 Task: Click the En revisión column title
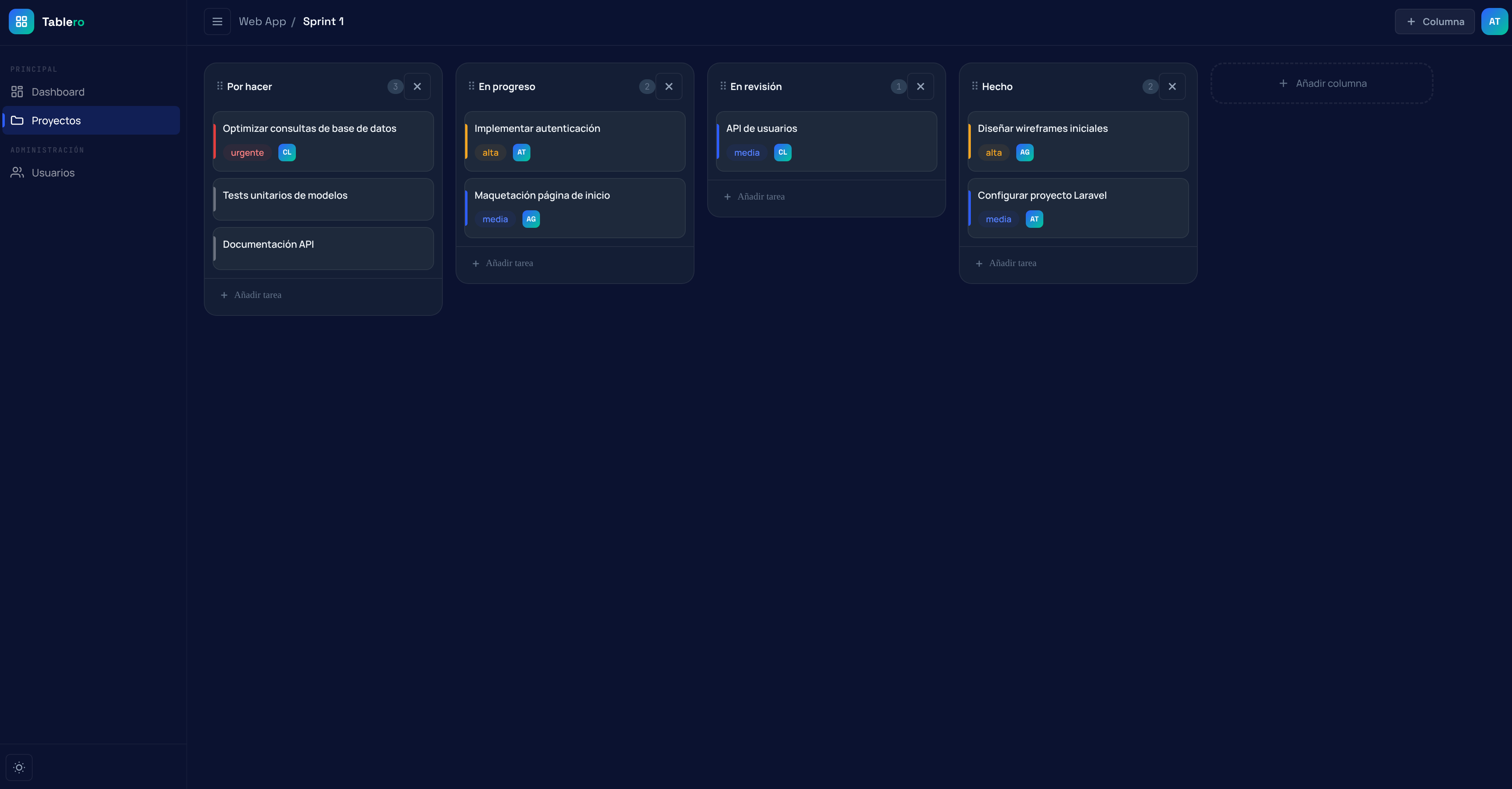pos(756,87)
